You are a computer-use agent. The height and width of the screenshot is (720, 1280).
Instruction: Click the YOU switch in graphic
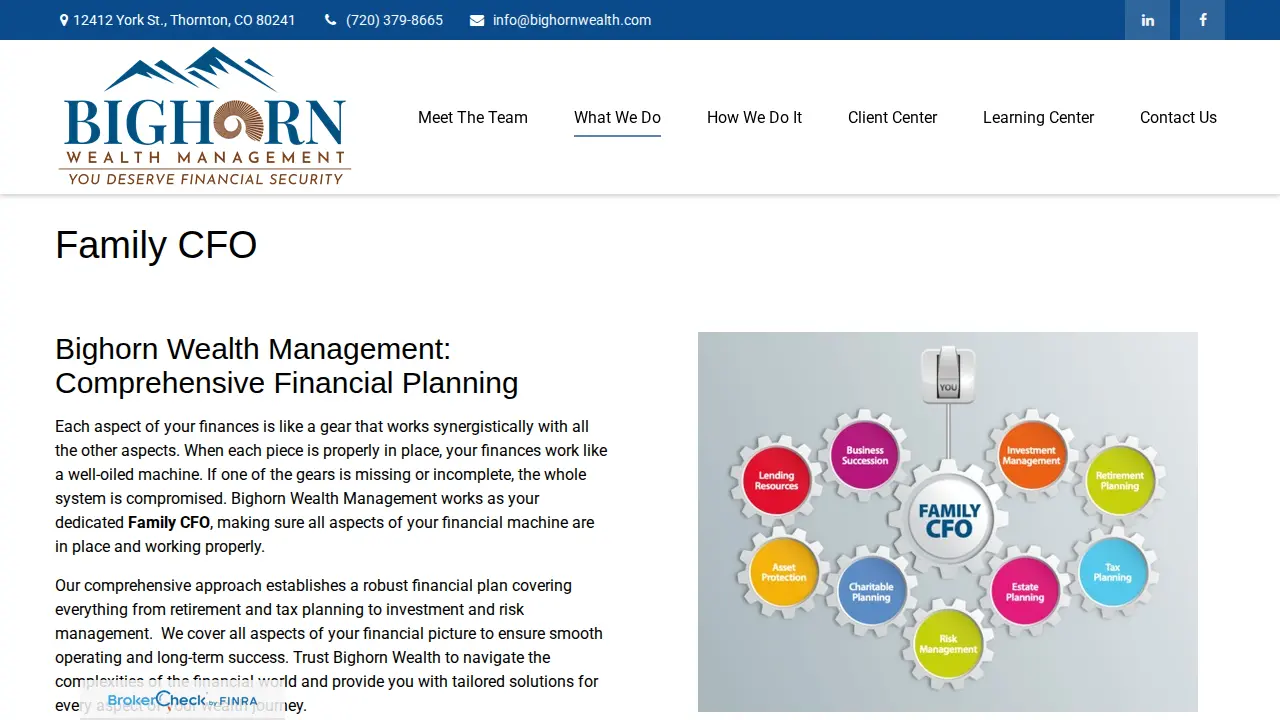pyautogui.click(x=948, y=376)
